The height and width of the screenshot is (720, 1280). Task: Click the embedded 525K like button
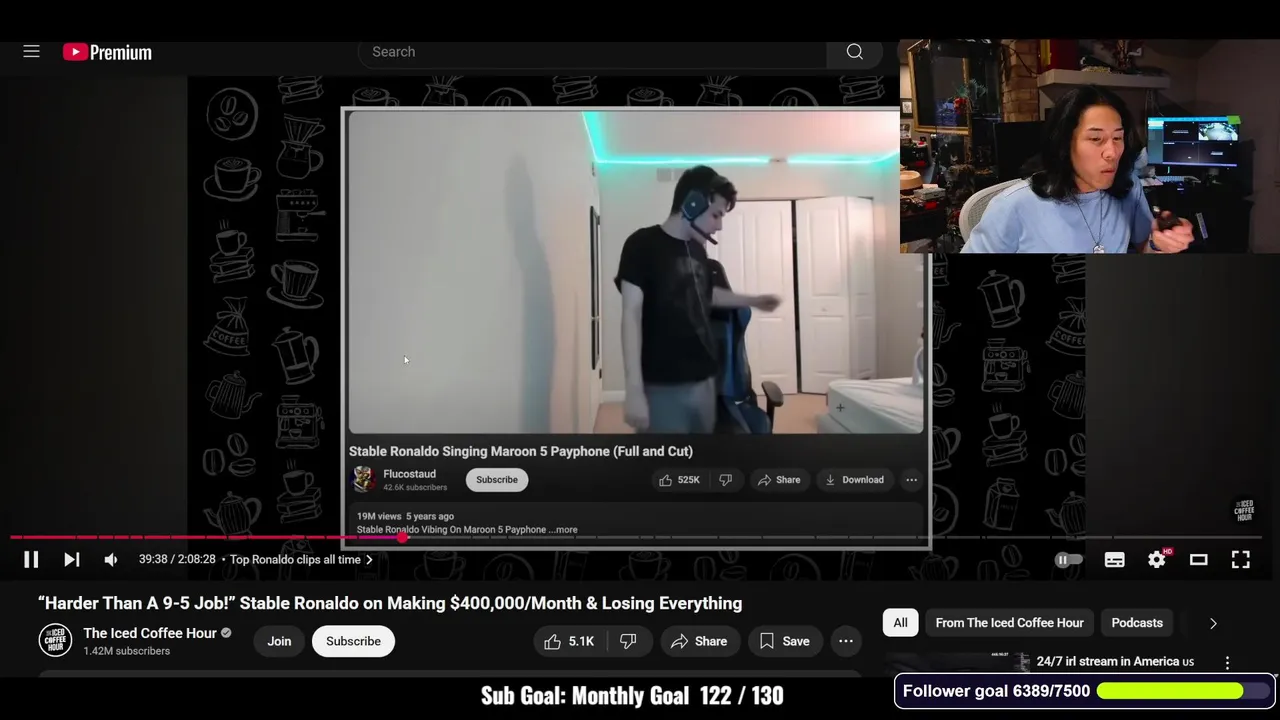[x=679, y=480]
